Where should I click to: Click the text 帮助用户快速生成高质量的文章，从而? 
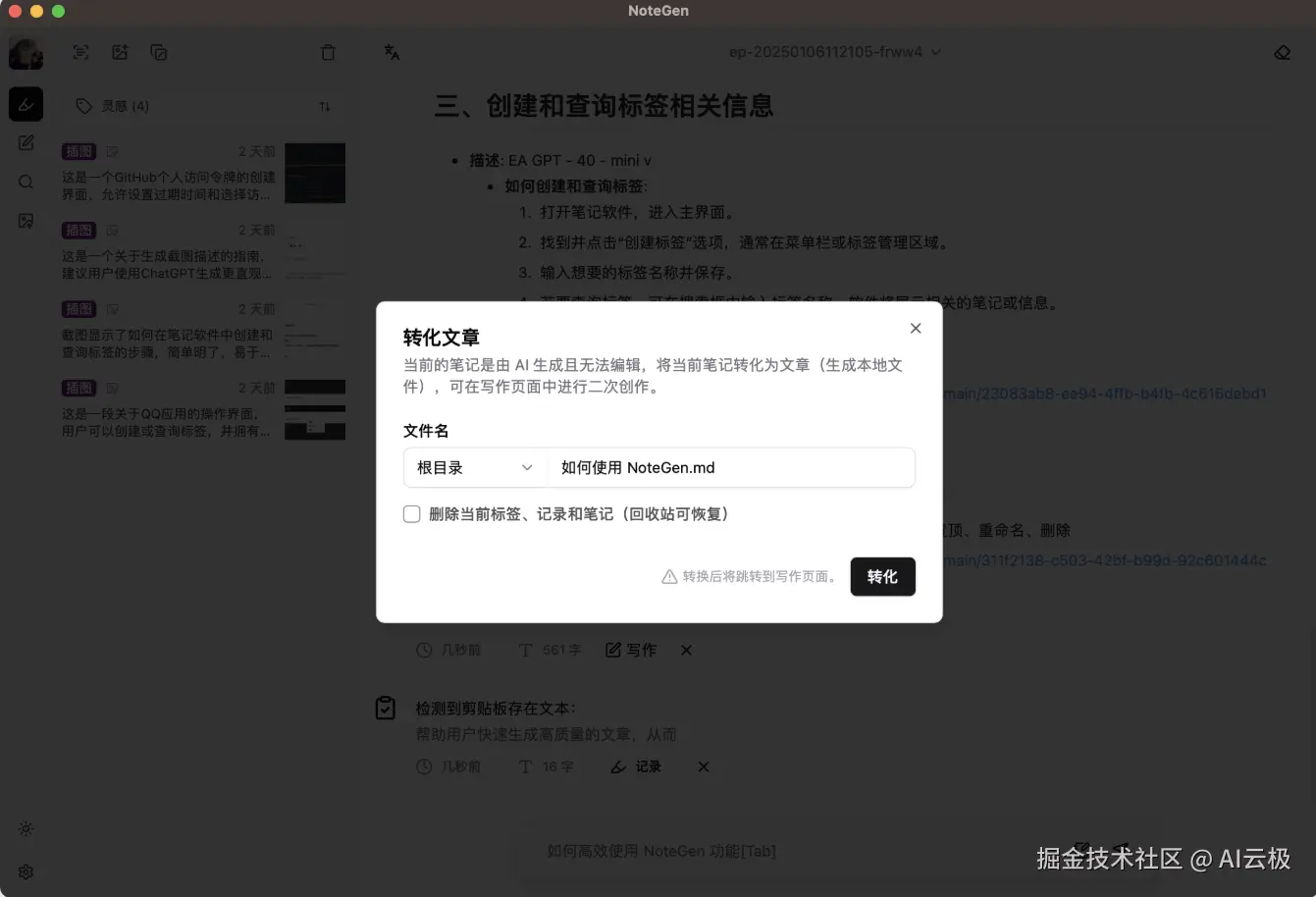point(547,734)
